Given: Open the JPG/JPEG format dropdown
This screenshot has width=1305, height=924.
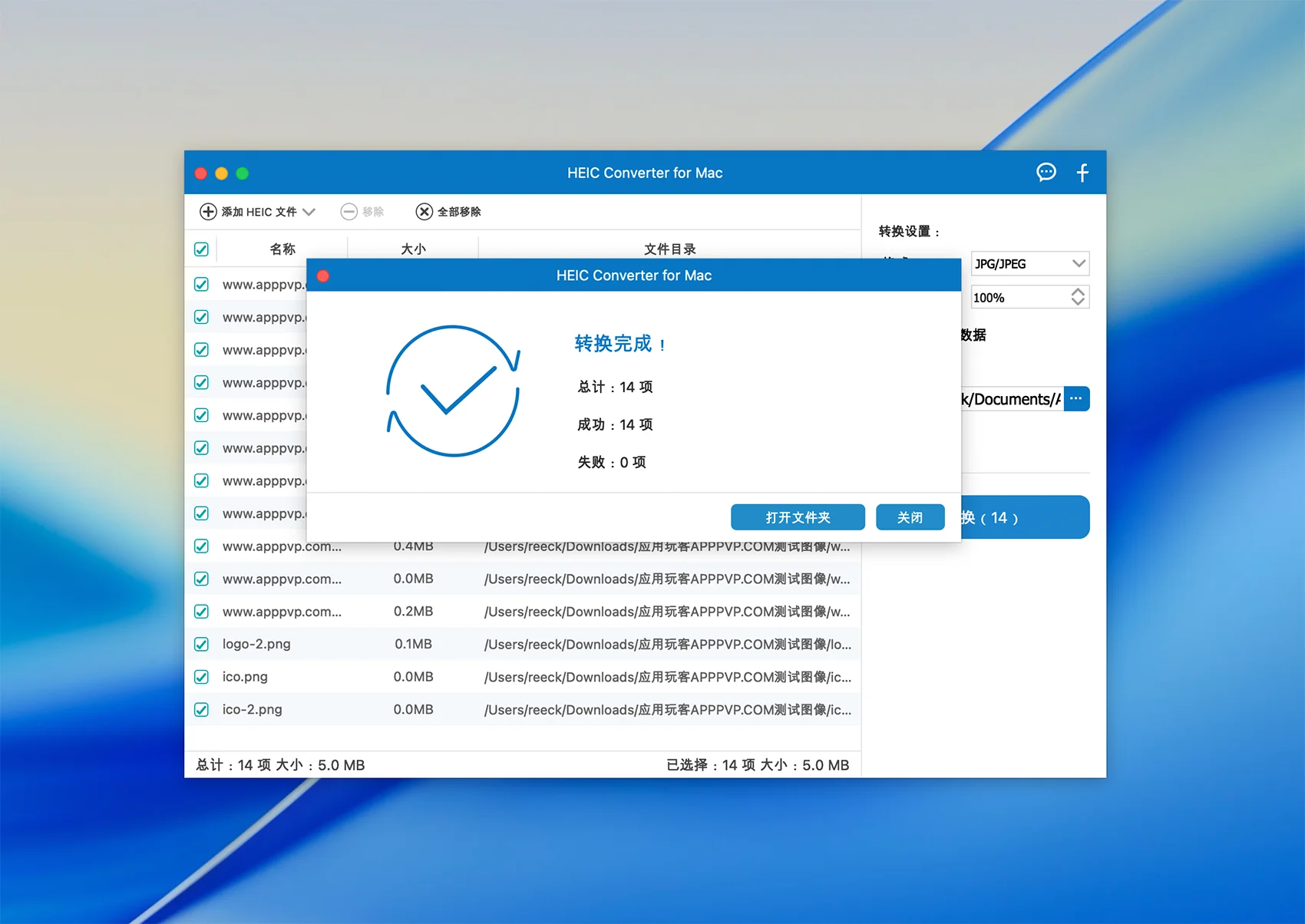Looking at the screenshot, I should pyautogui.click(x=1029, y=264).
